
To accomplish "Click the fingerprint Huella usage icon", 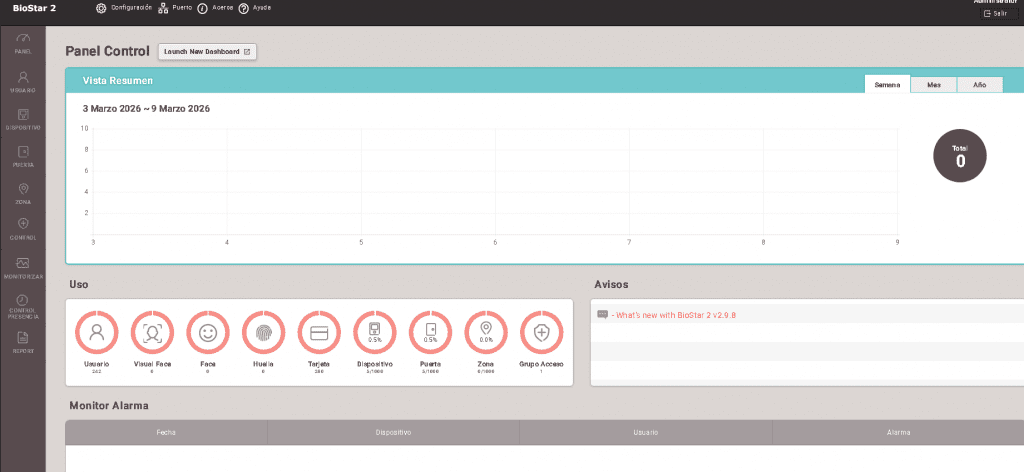I will point(264,332).
